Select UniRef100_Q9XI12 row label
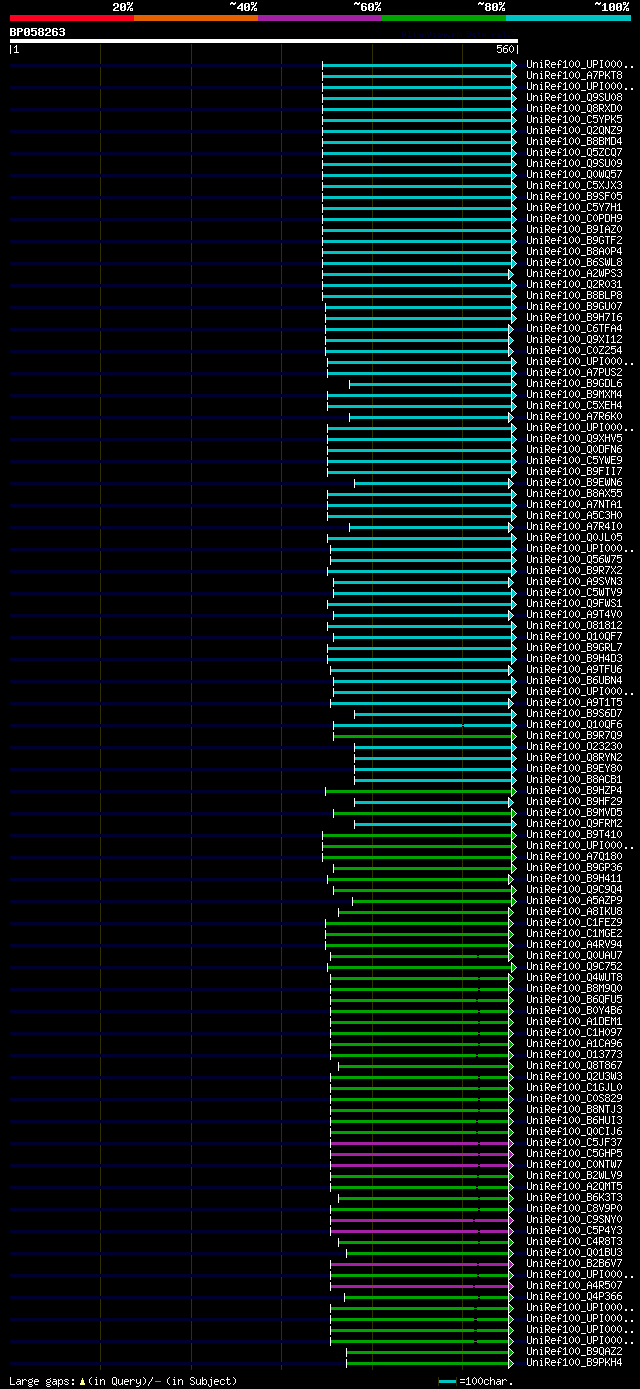This screenshot has height=1389, width=640. coord(574,339)
